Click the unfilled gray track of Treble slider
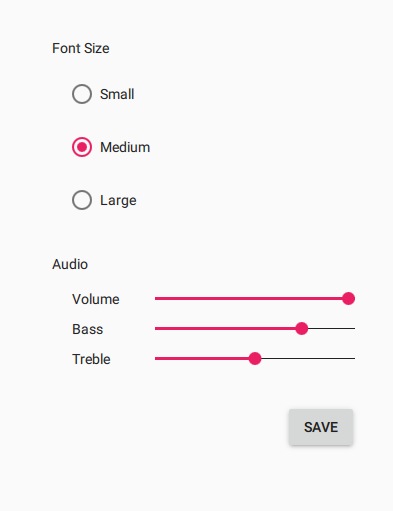This screenshot has height=511, width=393. [308, 358]
